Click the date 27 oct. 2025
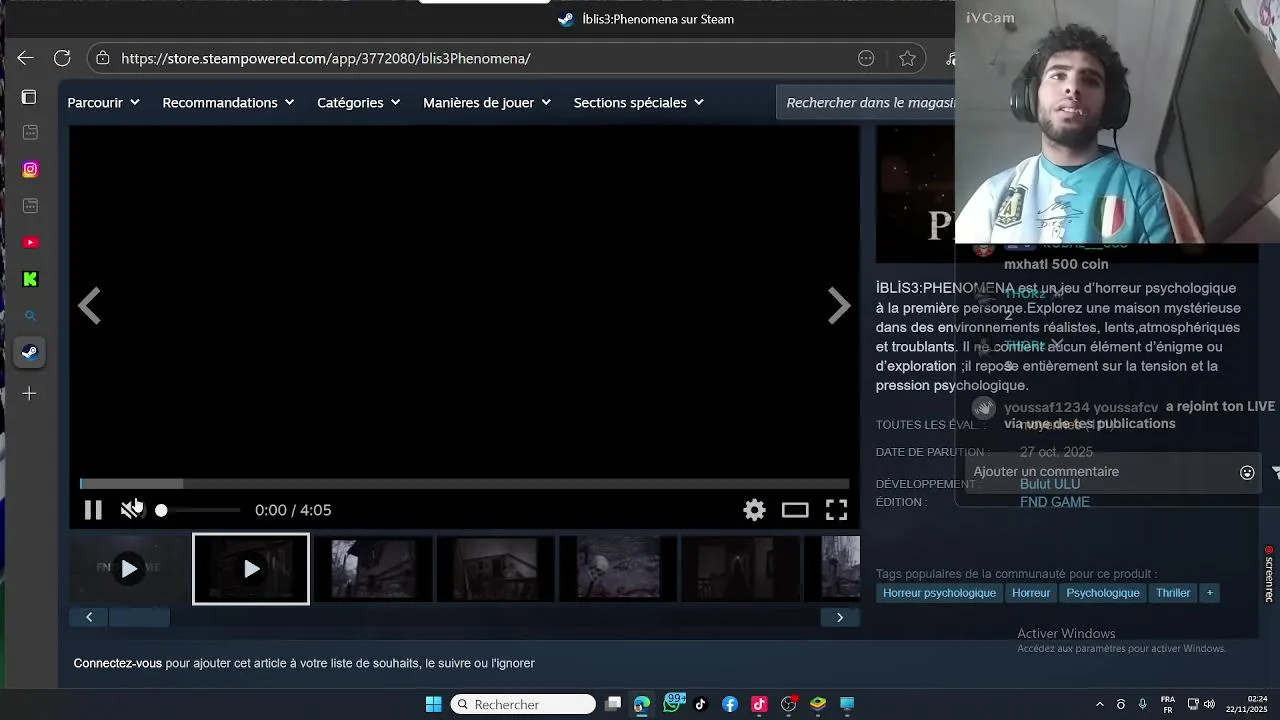Image resolution: width=1280 pixels, height=720 pixels. point(1056,452)
